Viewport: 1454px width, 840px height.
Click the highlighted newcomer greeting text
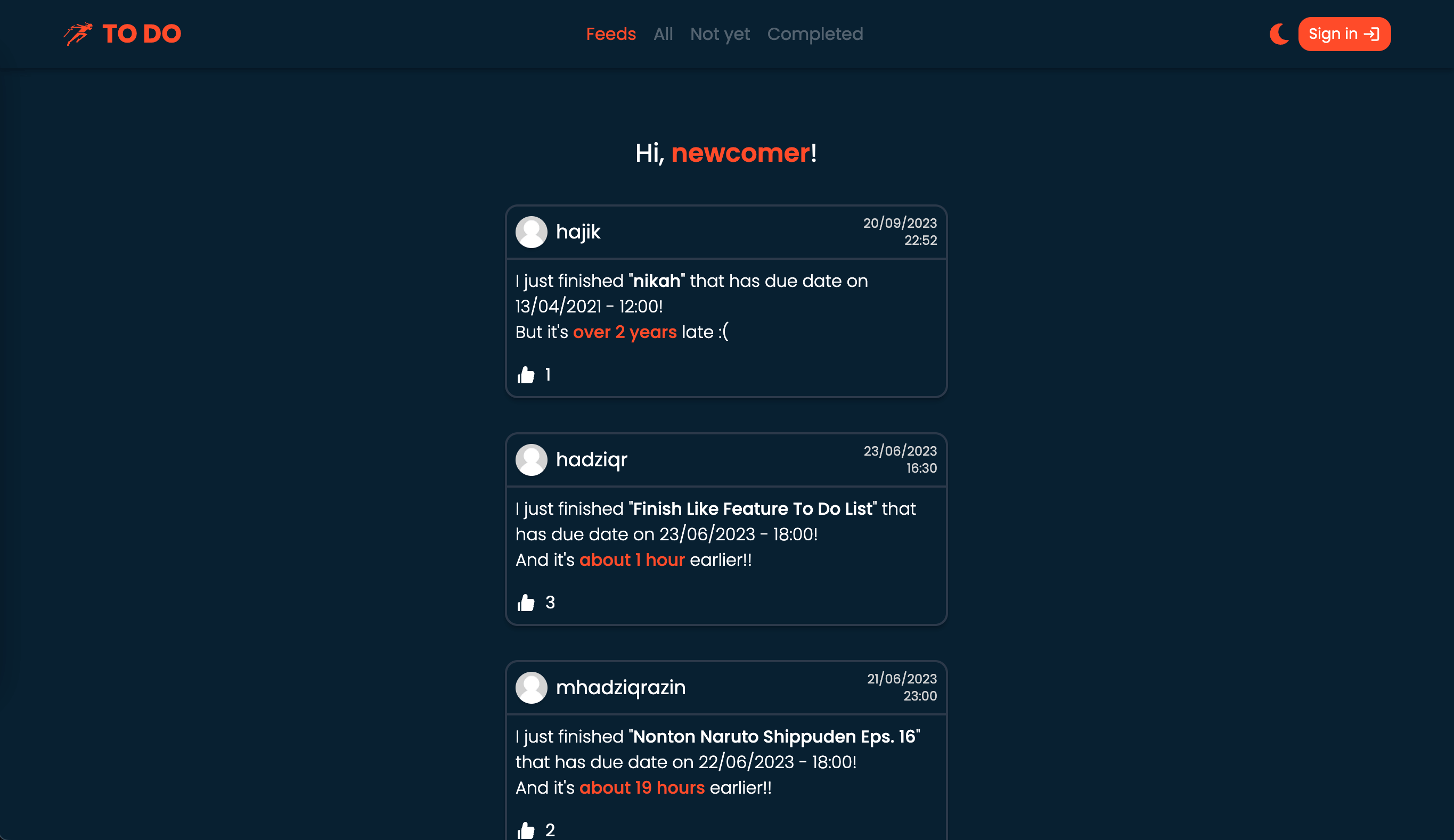coord(740,153)
